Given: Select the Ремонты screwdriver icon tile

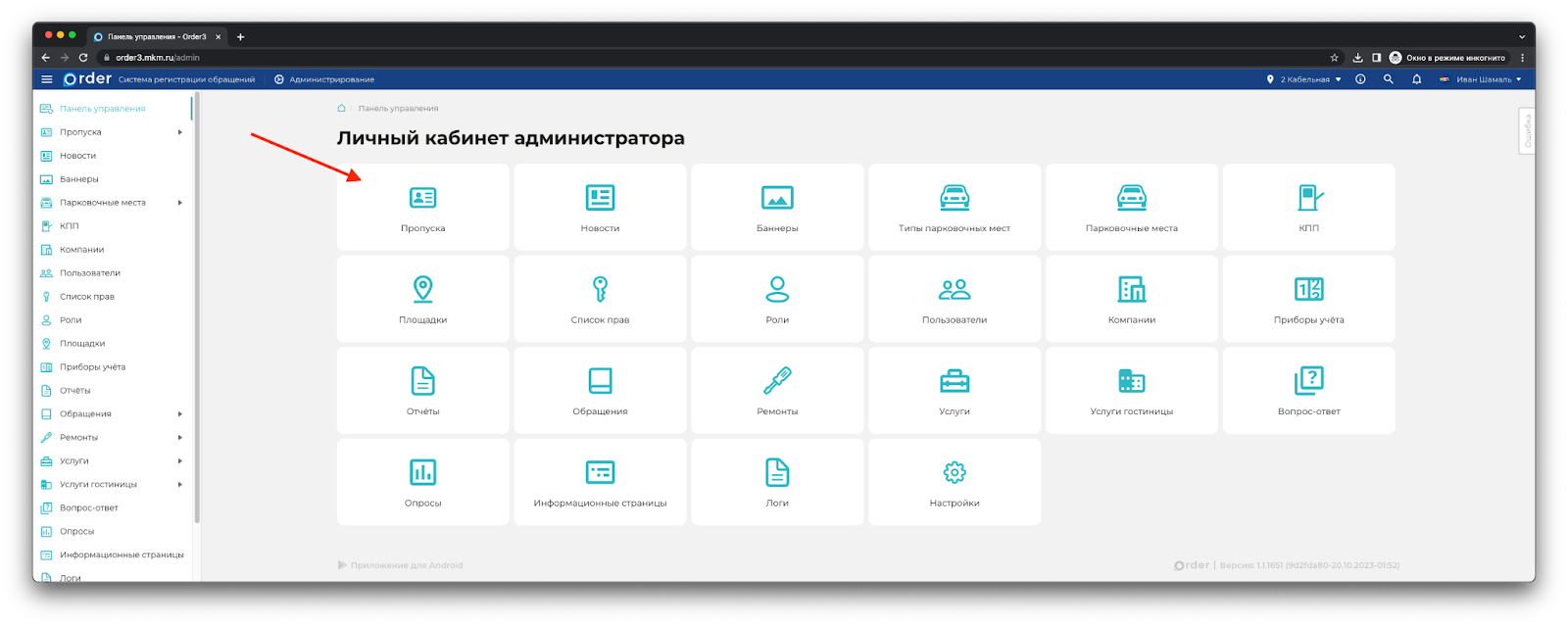Looking at the screenshot, I should [777, 380].
